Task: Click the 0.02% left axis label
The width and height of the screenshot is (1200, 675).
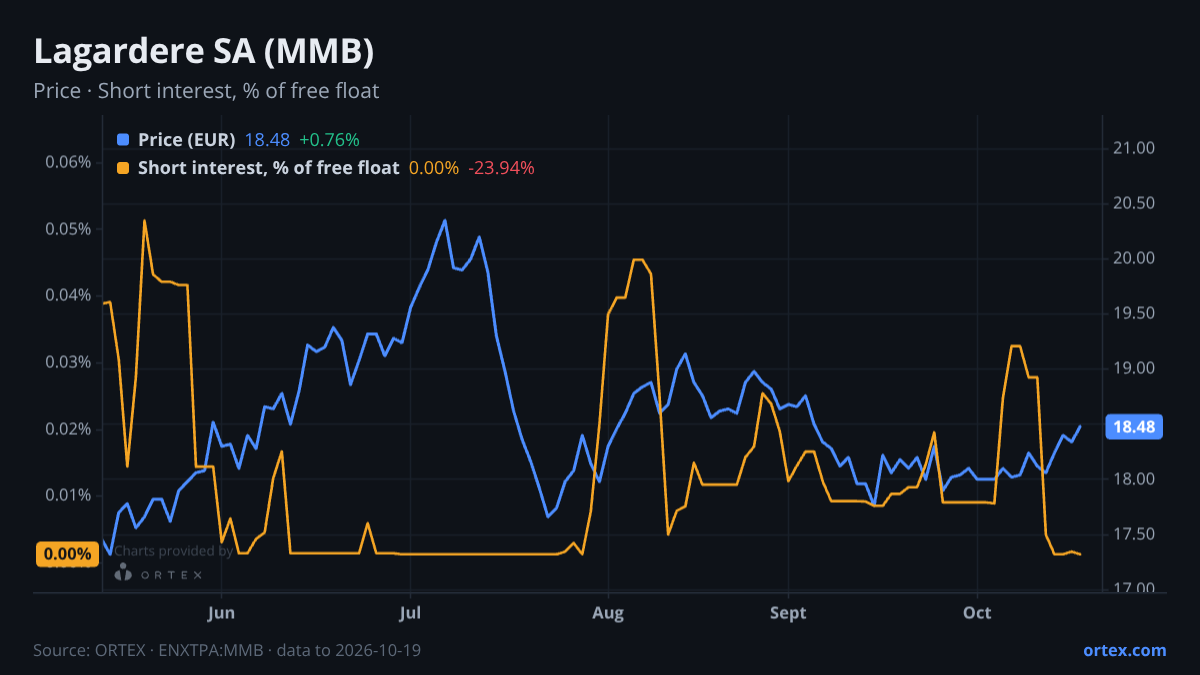Action: click(x=68, y=429)
